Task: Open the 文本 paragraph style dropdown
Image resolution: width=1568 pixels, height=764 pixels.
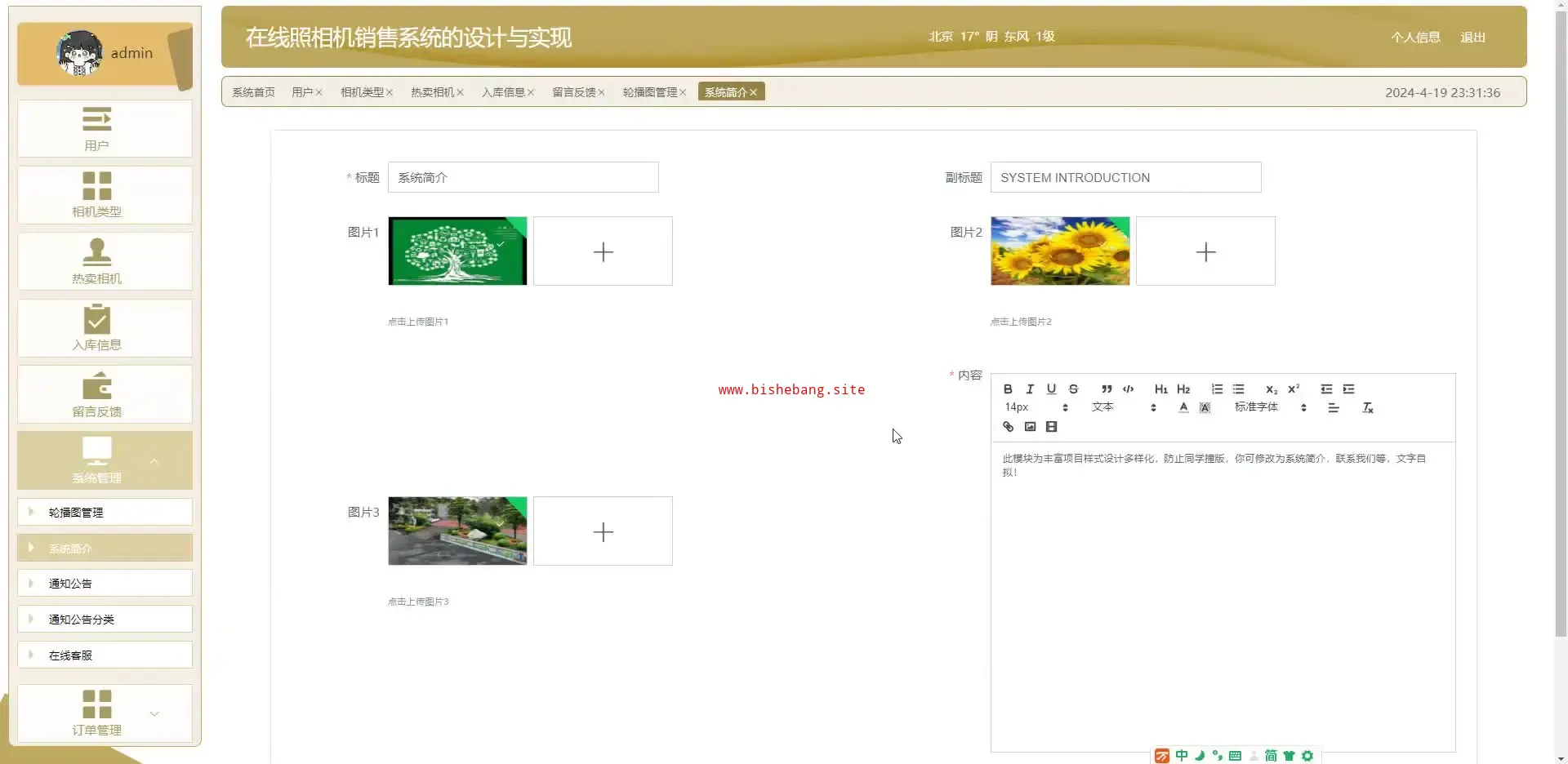Action: [1124, 407]
